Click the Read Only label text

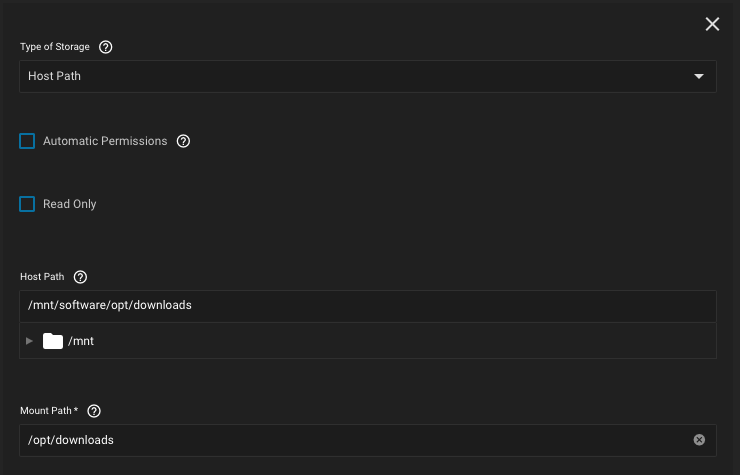click(x=69, y=204)
